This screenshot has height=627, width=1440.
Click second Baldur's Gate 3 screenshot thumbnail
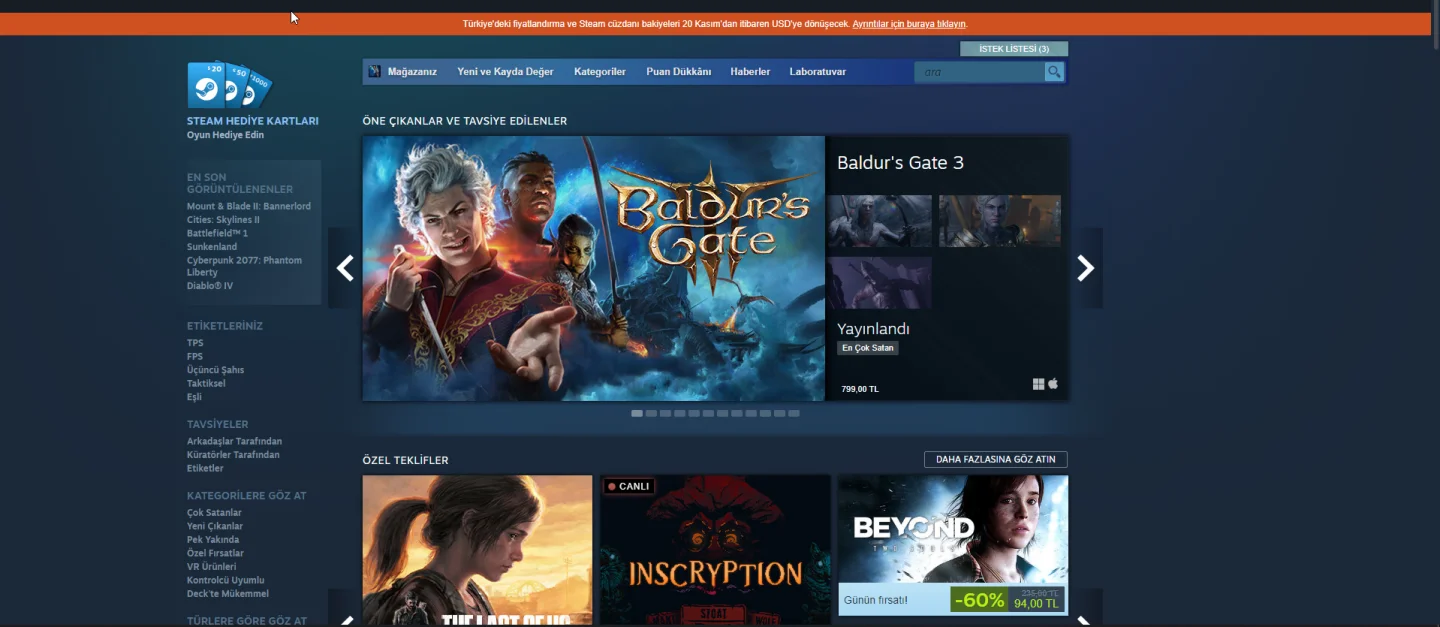tap(1000, 221)
